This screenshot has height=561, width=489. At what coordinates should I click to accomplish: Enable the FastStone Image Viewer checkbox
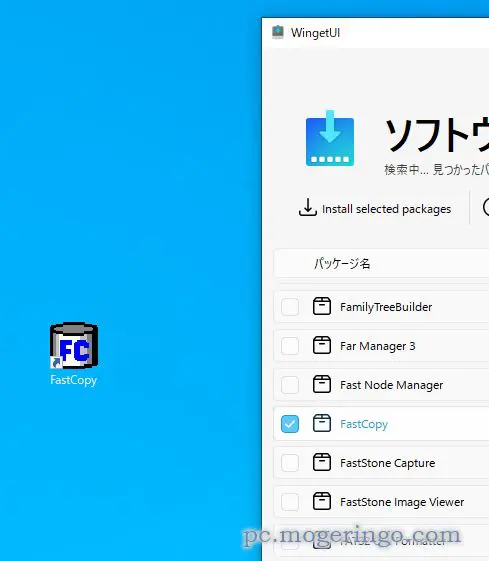290,502
